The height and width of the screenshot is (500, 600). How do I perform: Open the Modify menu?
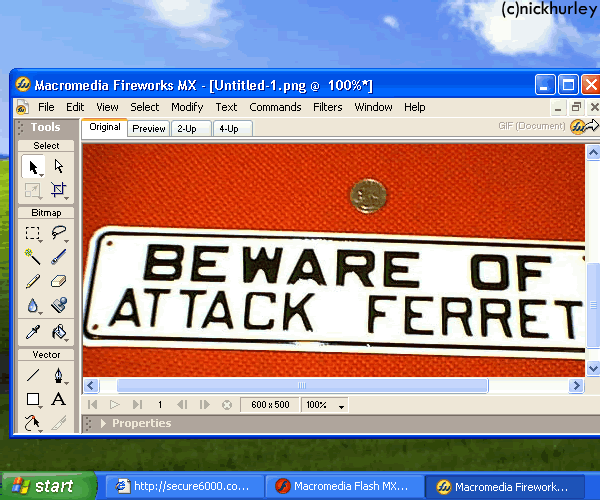pyautogui.click(x=187, y=107)
